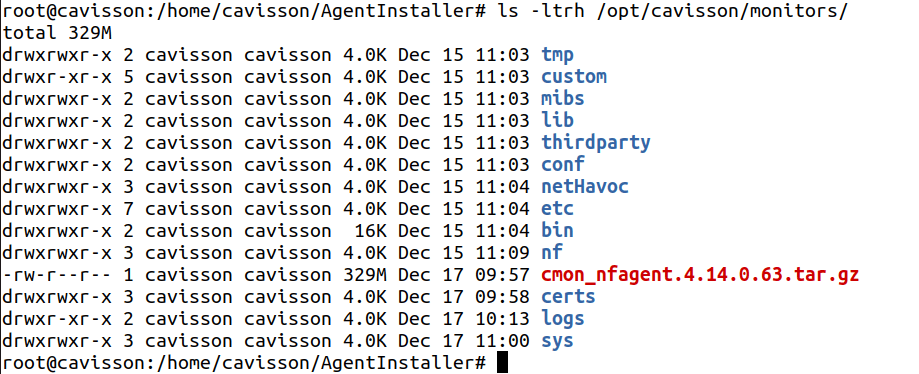919x374 pixels.
Task: Select the bin directory name
Action: (x=557, y=230)
